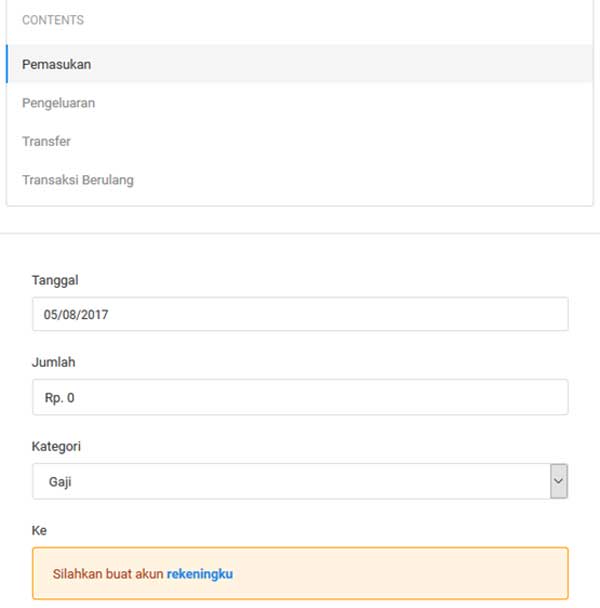Open the Kategori select box showing Gaji
Screen dimensions: 600x608
click(x=290, y=481)
